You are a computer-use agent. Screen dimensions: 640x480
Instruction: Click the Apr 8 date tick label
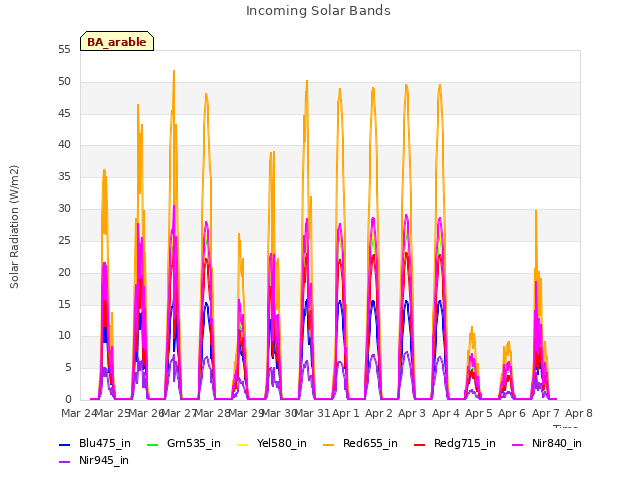click(579, 413)
